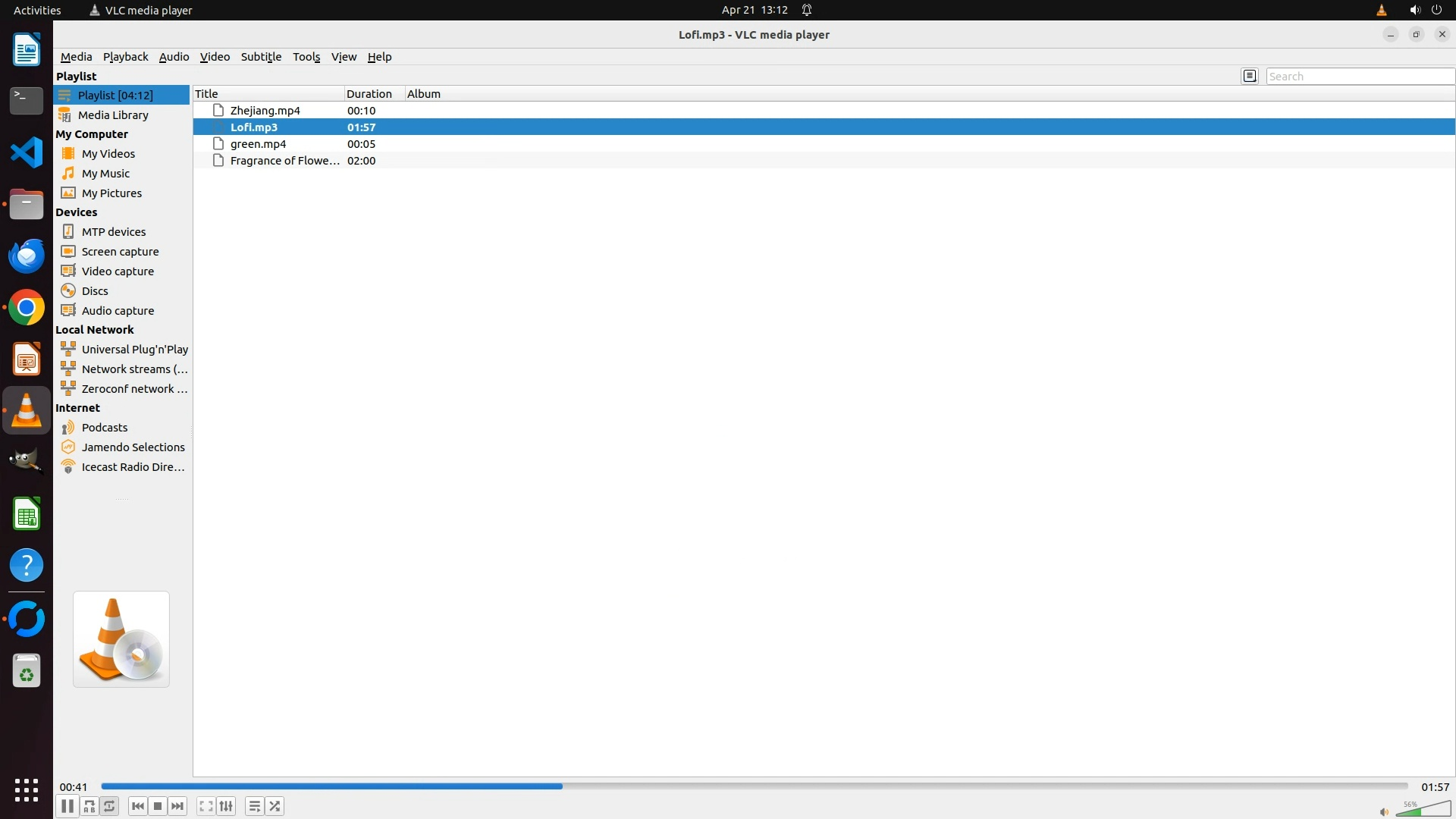
Task: Toggle fullscreen video mode
Action: click(206, 806)
